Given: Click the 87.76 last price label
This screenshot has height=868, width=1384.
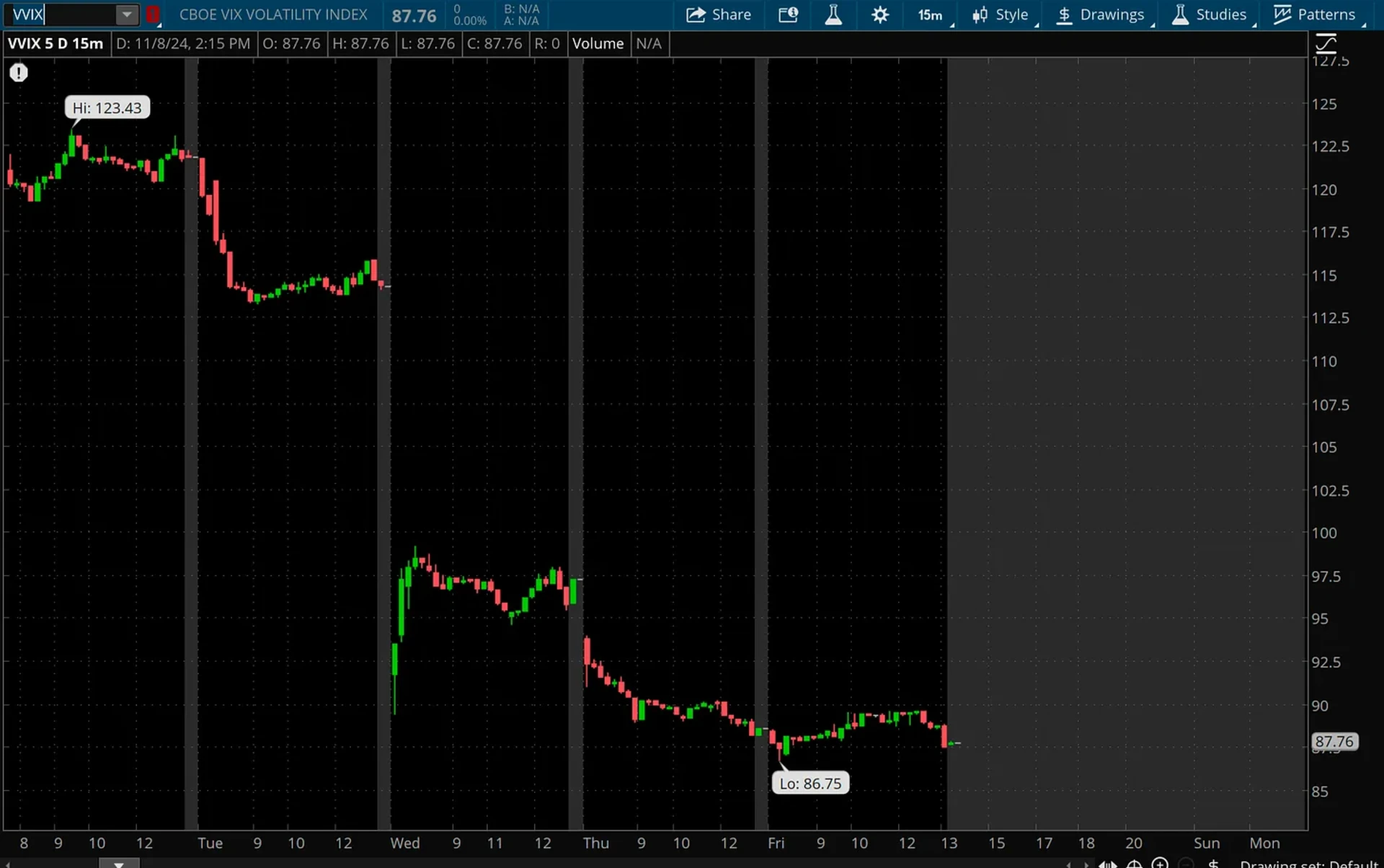Looking at the screenshot, I should coord(1334,742).
